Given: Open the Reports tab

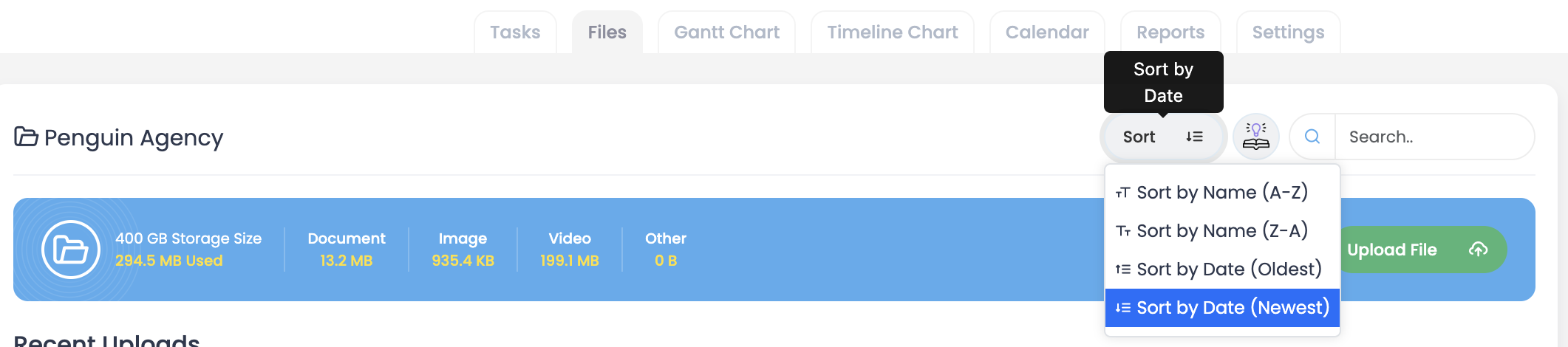Looking at the screenshot, I should [1170, 32].
